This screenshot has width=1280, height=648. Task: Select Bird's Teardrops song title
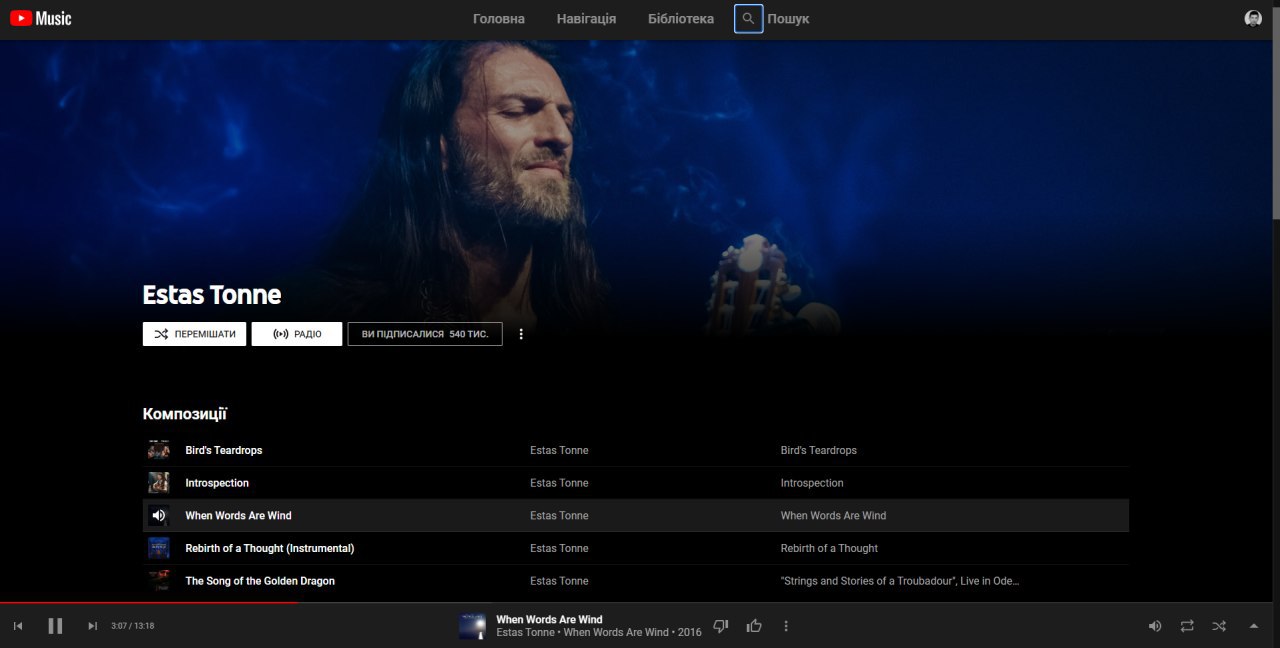click(224, 450)
